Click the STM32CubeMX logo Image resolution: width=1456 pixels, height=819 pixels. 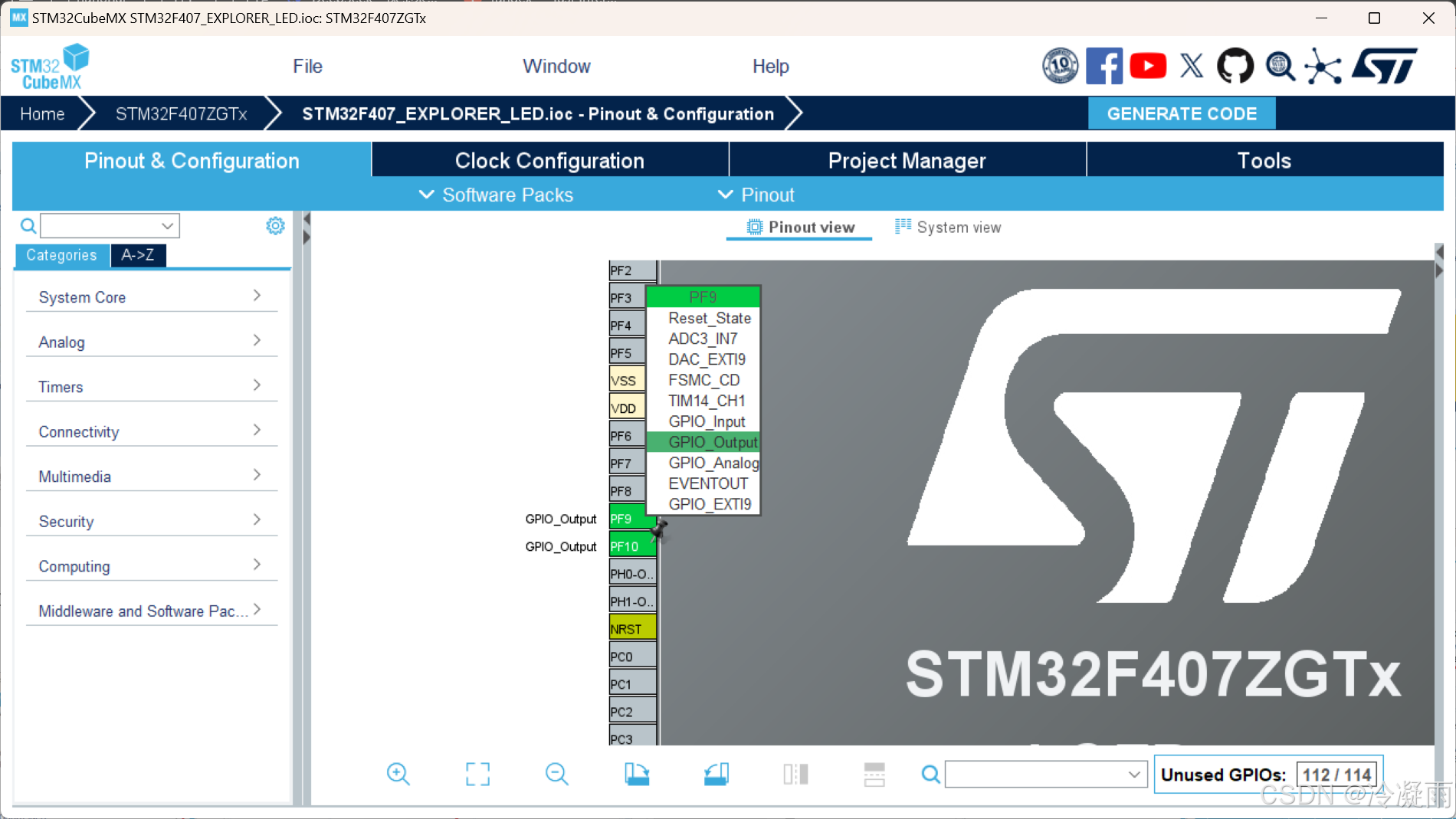(50, 67)
